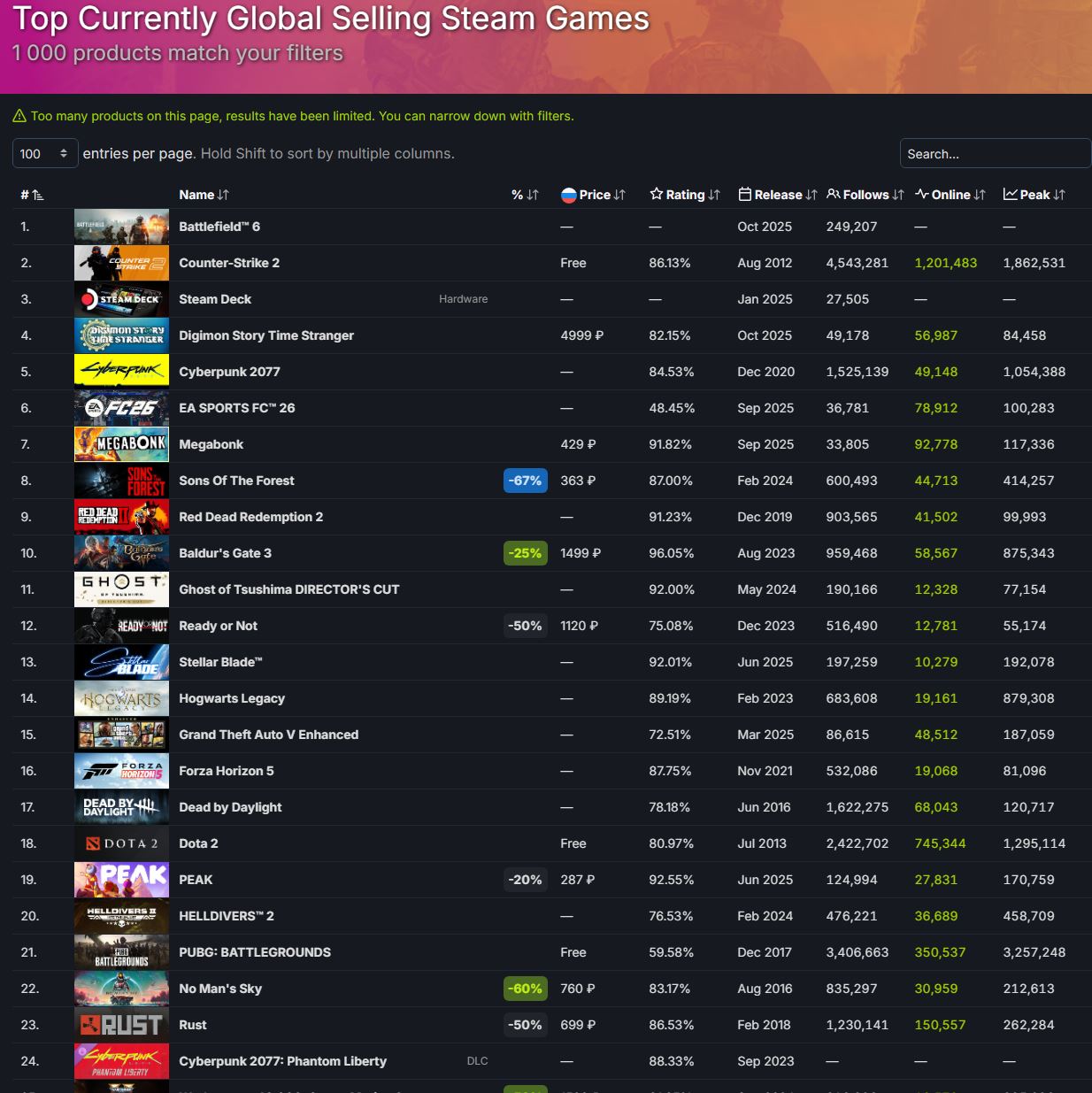Open Counter-Strike 2 thumbnail image
Screen dimensions: 1092x1093
tap(121, 263)
